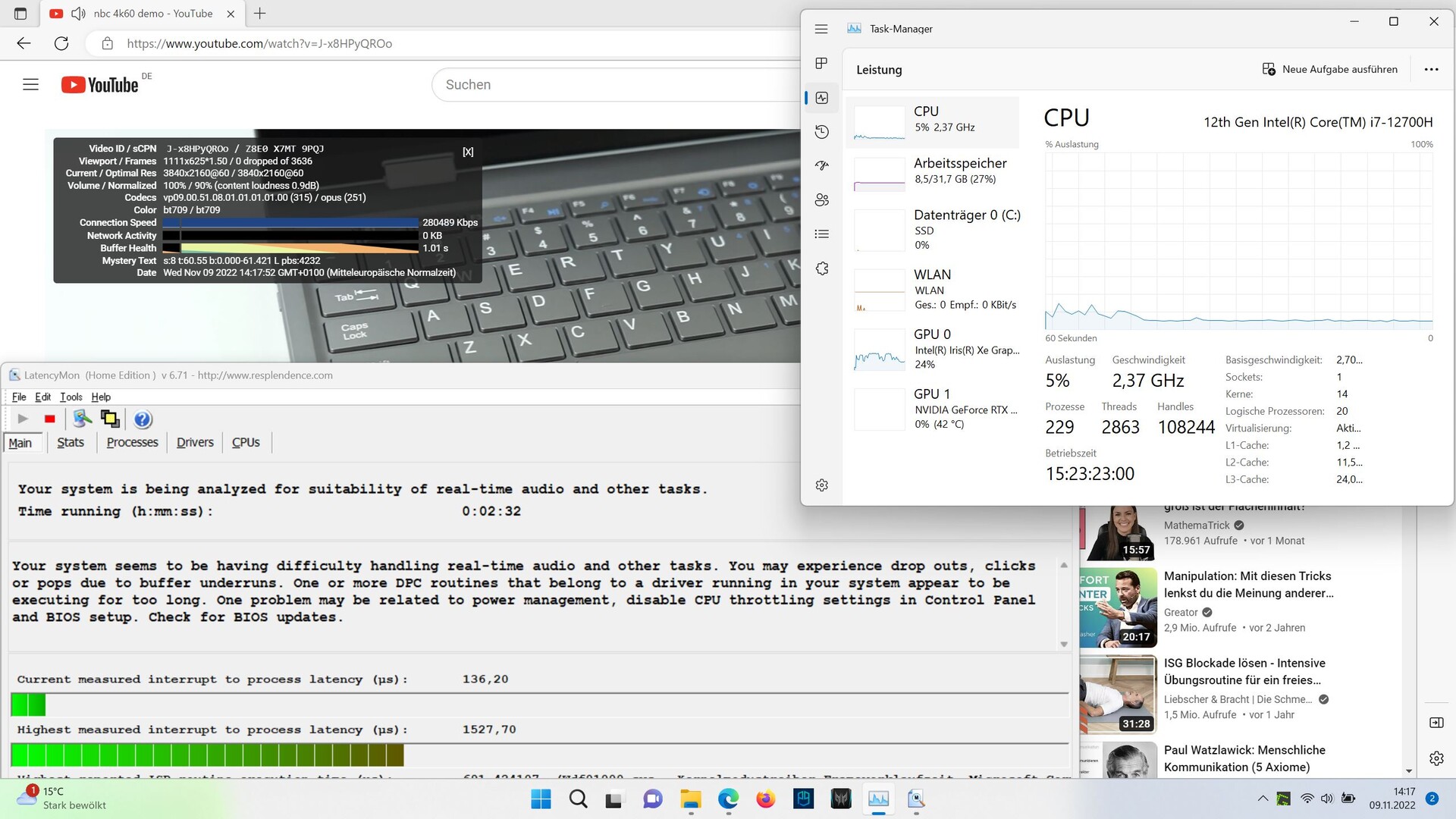Click the LatencyMon help question-mark icon
Screen dimensions: 1456x819
[x=143, y=419]
